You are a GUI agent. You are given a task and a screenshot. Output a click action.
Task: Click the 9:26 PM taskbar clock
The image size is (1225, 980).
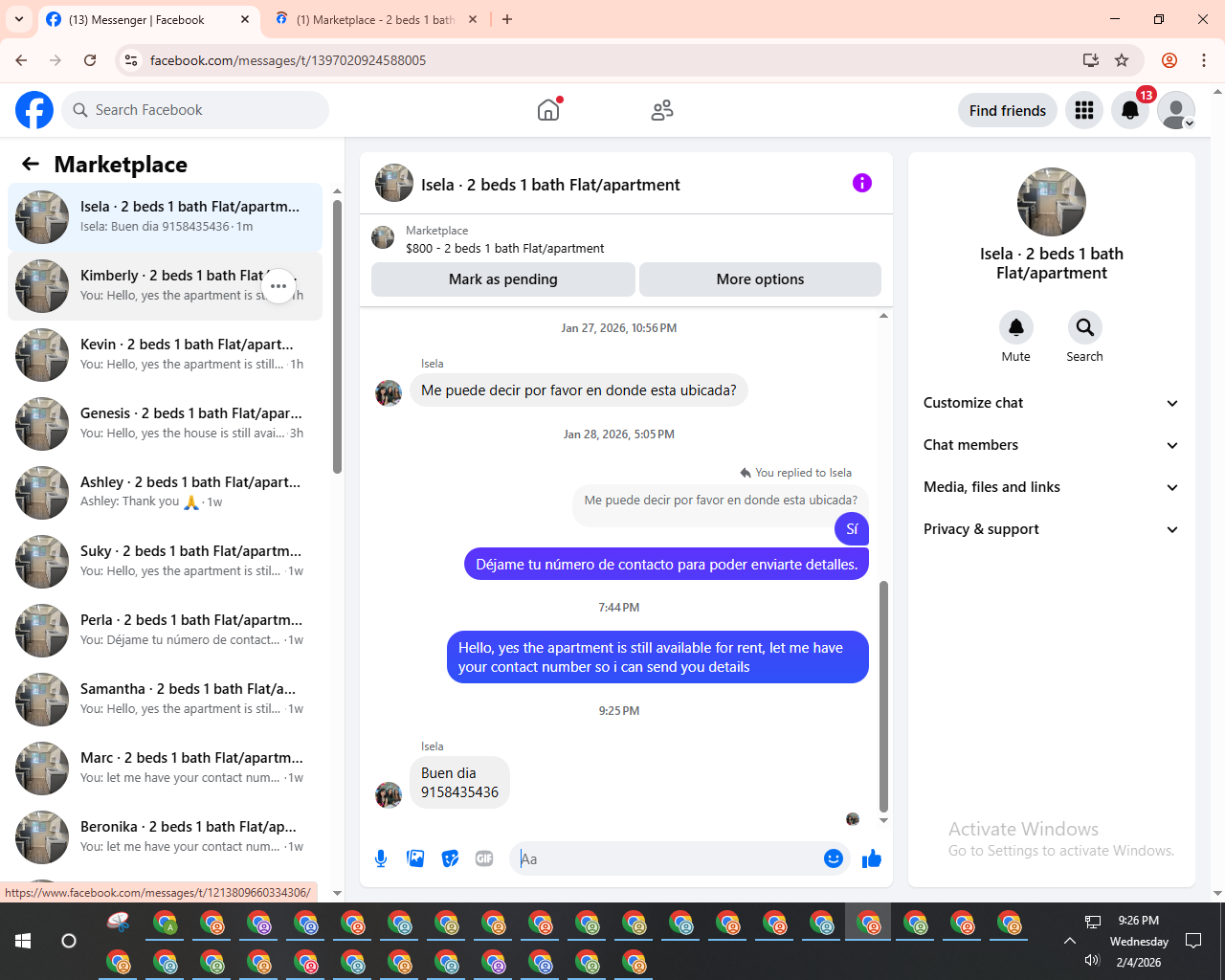(1139, 921)
